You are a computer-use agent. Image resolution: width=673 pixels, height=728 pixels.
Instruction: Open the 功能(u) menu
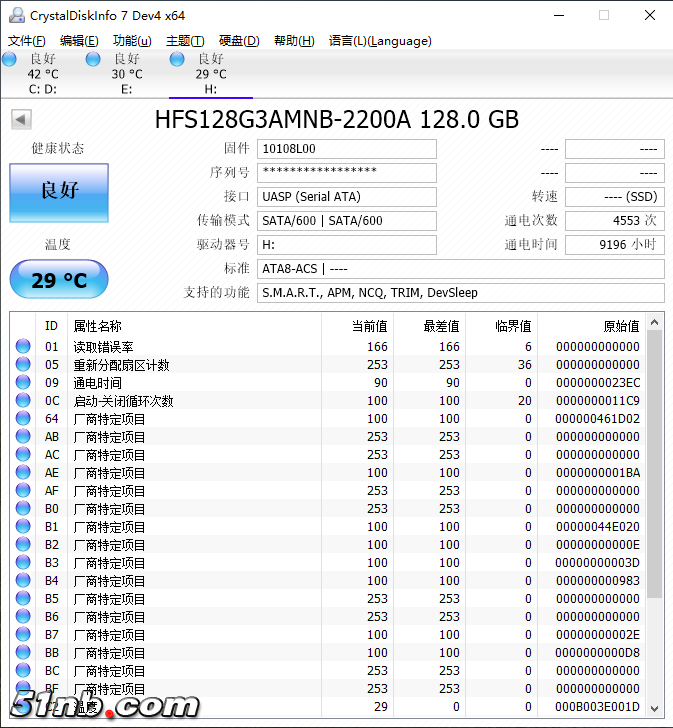coord(132,41)
